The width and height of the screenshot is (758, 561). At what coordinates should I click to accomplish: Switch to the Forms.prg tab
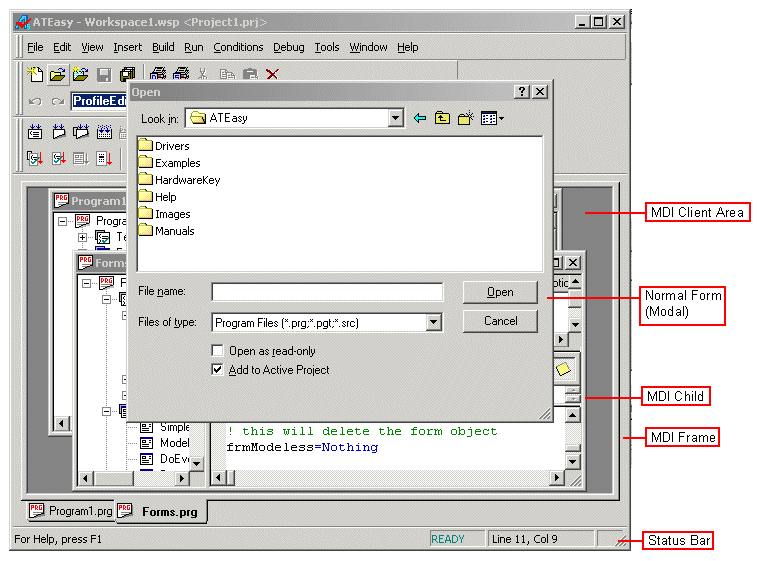(161, 511)
